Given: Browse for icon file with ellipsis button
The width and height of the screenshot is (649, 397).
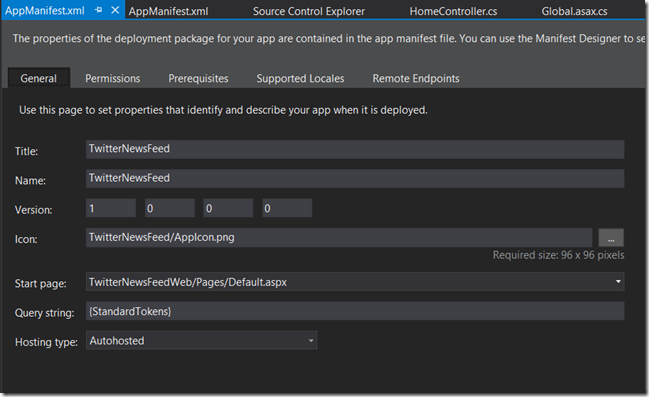Looking at the screenshot, I should [611, 238].
